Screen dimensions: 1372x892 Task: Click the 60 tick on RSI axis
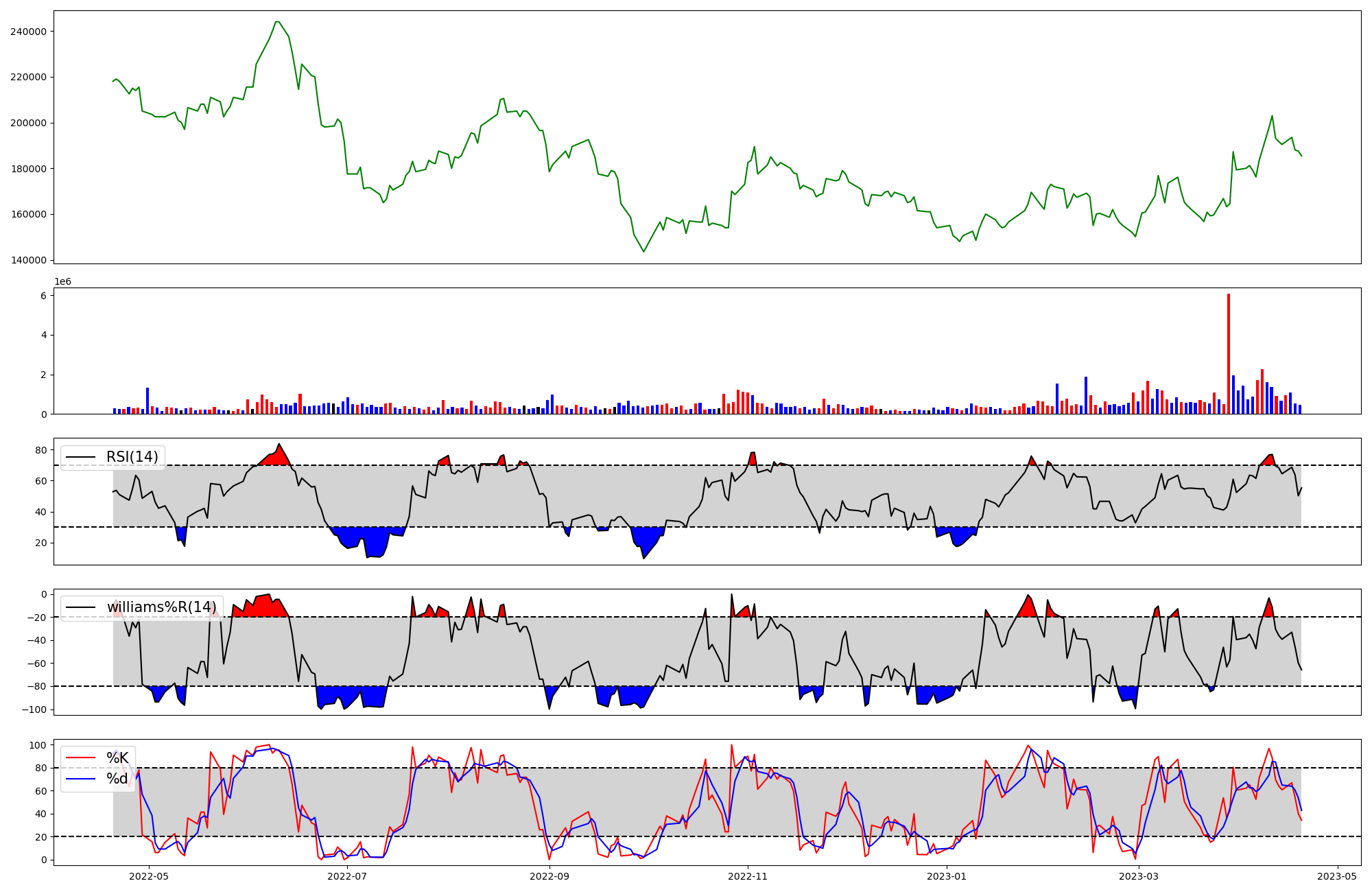point(41,481)
